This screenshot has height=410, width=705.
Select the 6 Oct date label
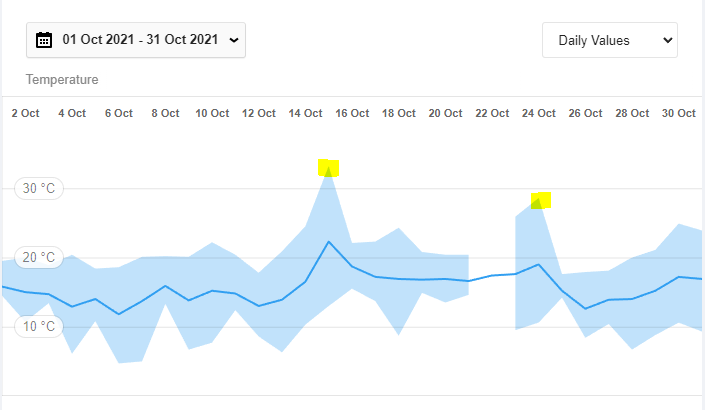pyautogui.click(x=119, y=114)
